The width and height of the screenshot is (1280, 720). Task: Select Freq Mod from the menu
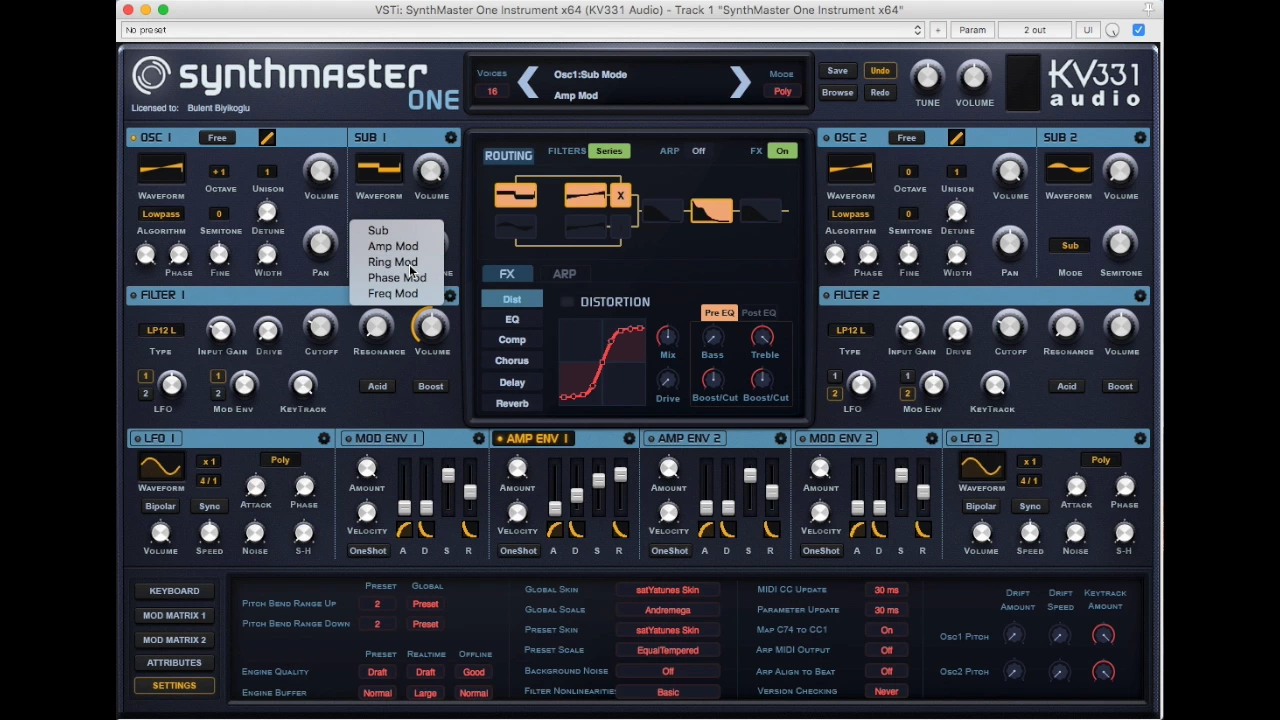click(393, 294)
